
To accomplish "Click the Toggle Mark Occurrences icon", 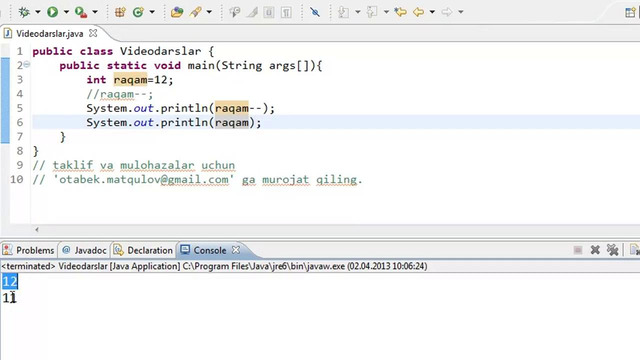I will click(x=235, y=12).
